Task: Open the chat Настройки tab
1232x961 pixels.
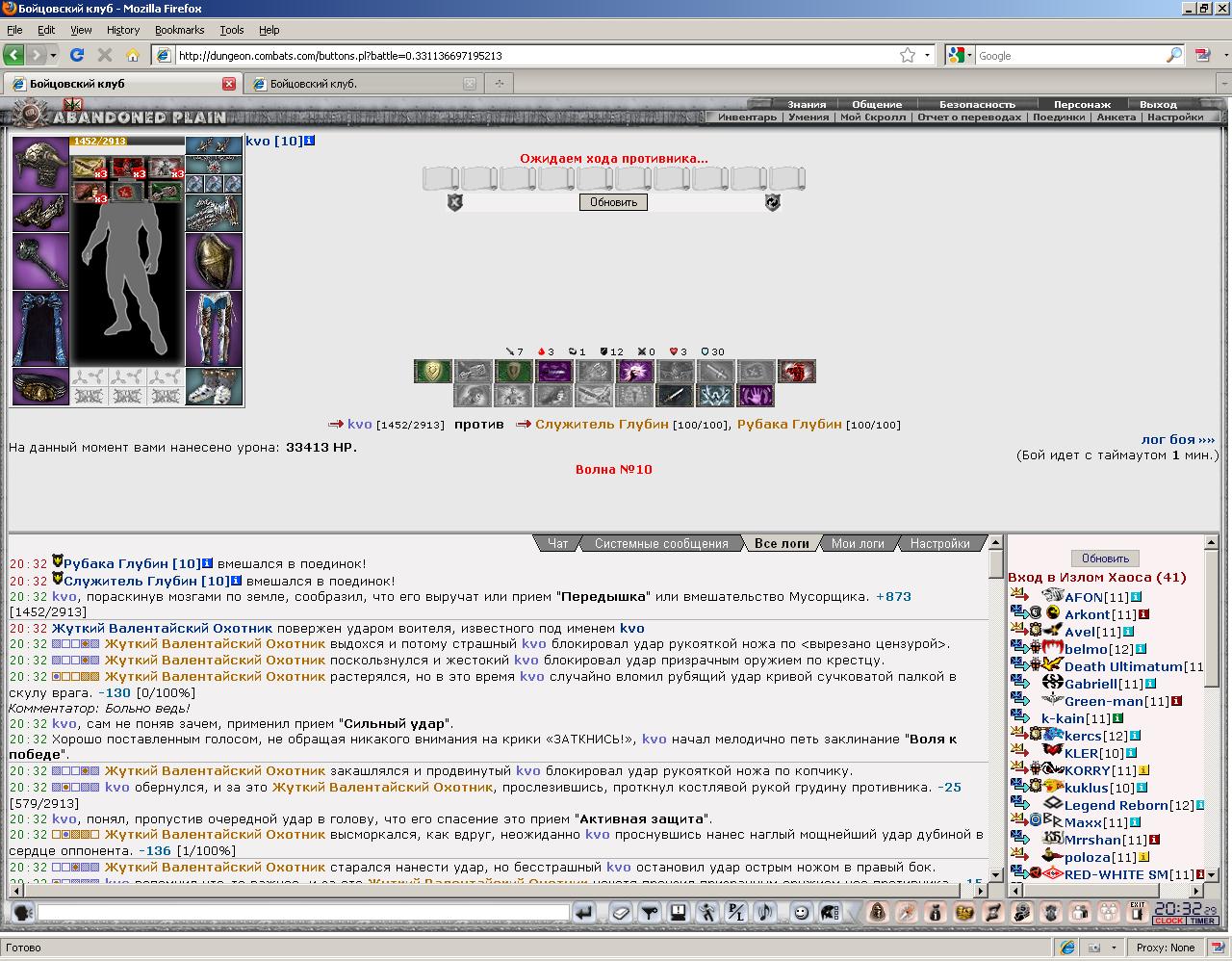Action: (940, 543)
